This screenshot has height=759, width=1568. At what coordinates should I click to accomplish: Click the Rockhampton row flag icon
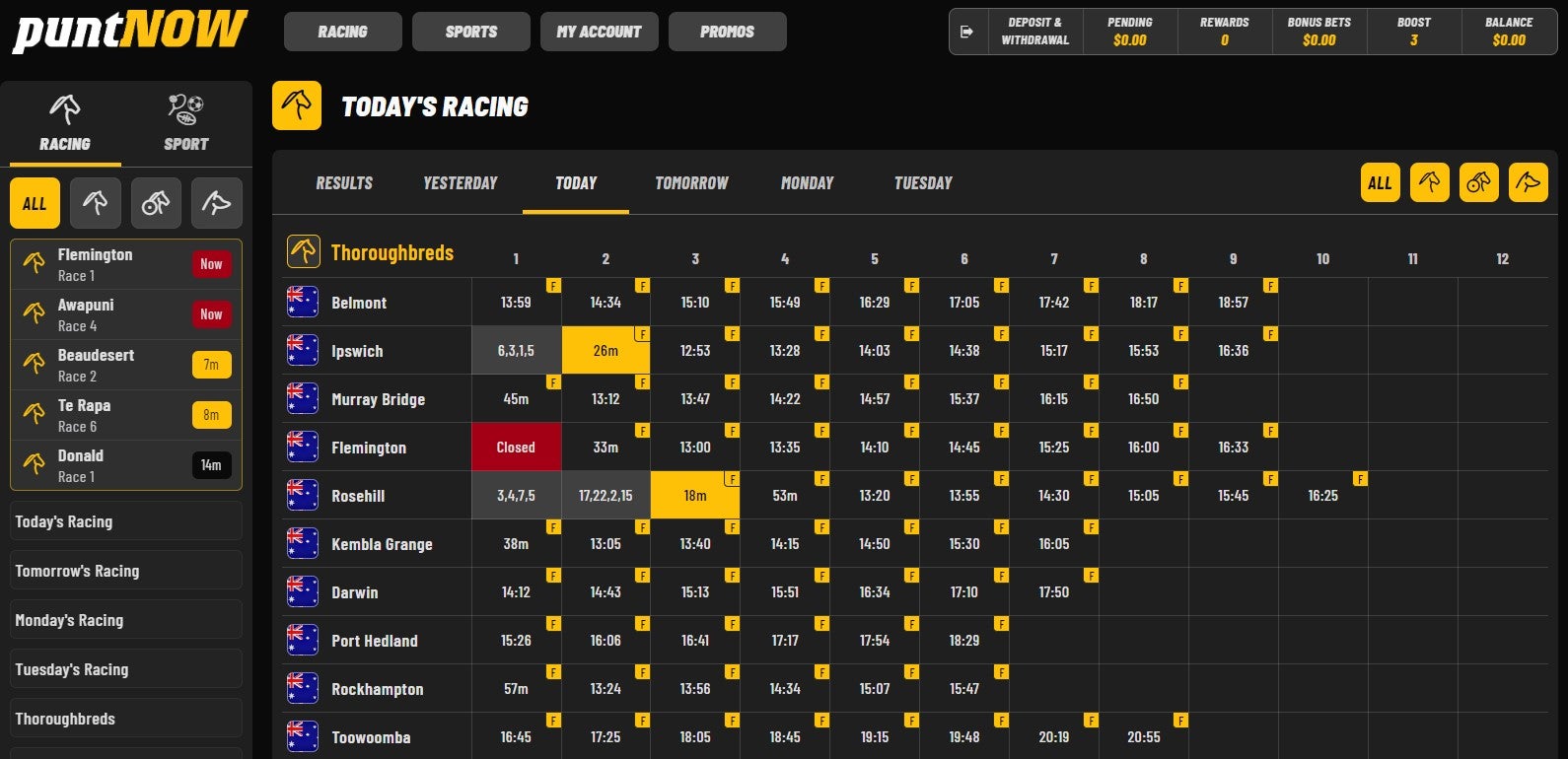click(x=303, y=688)
